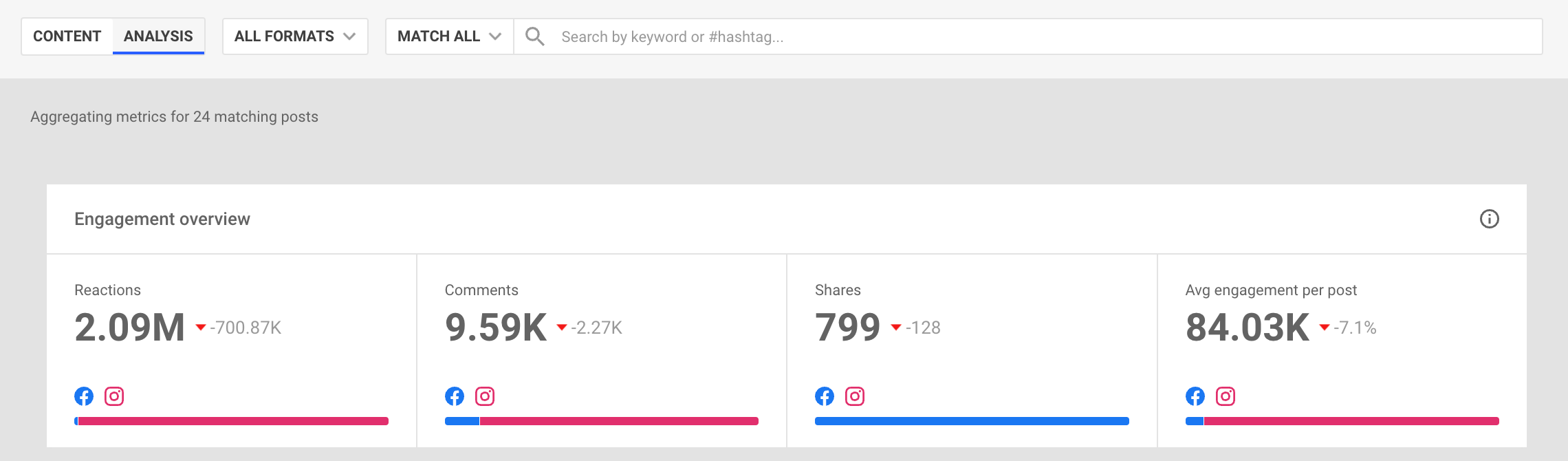Click Instagram icon under Avg engagement per post

pos(1226,396)
